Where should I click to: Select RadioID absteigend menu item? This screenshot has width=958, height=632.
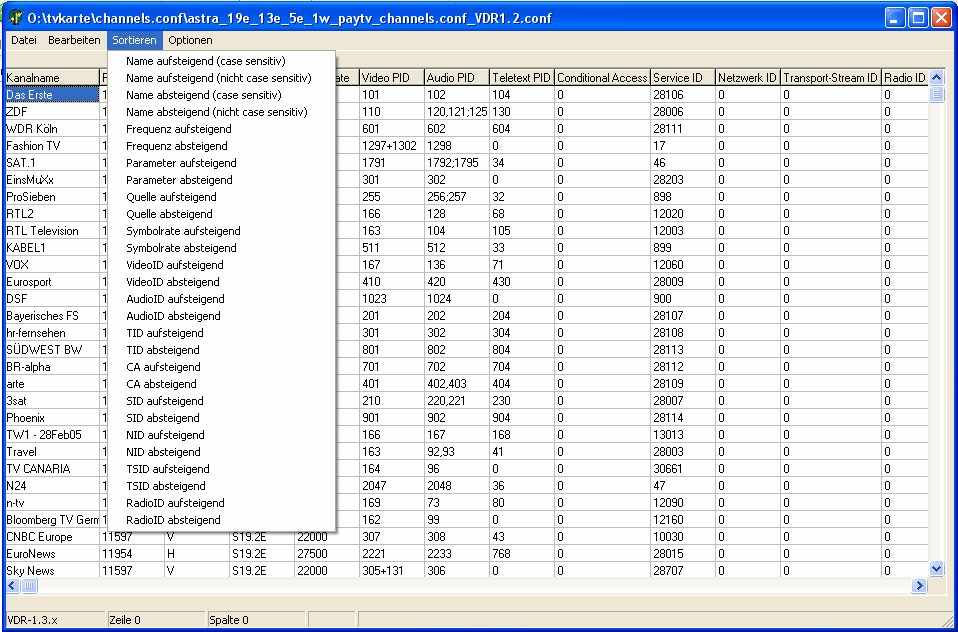click(x=173, y=520)
